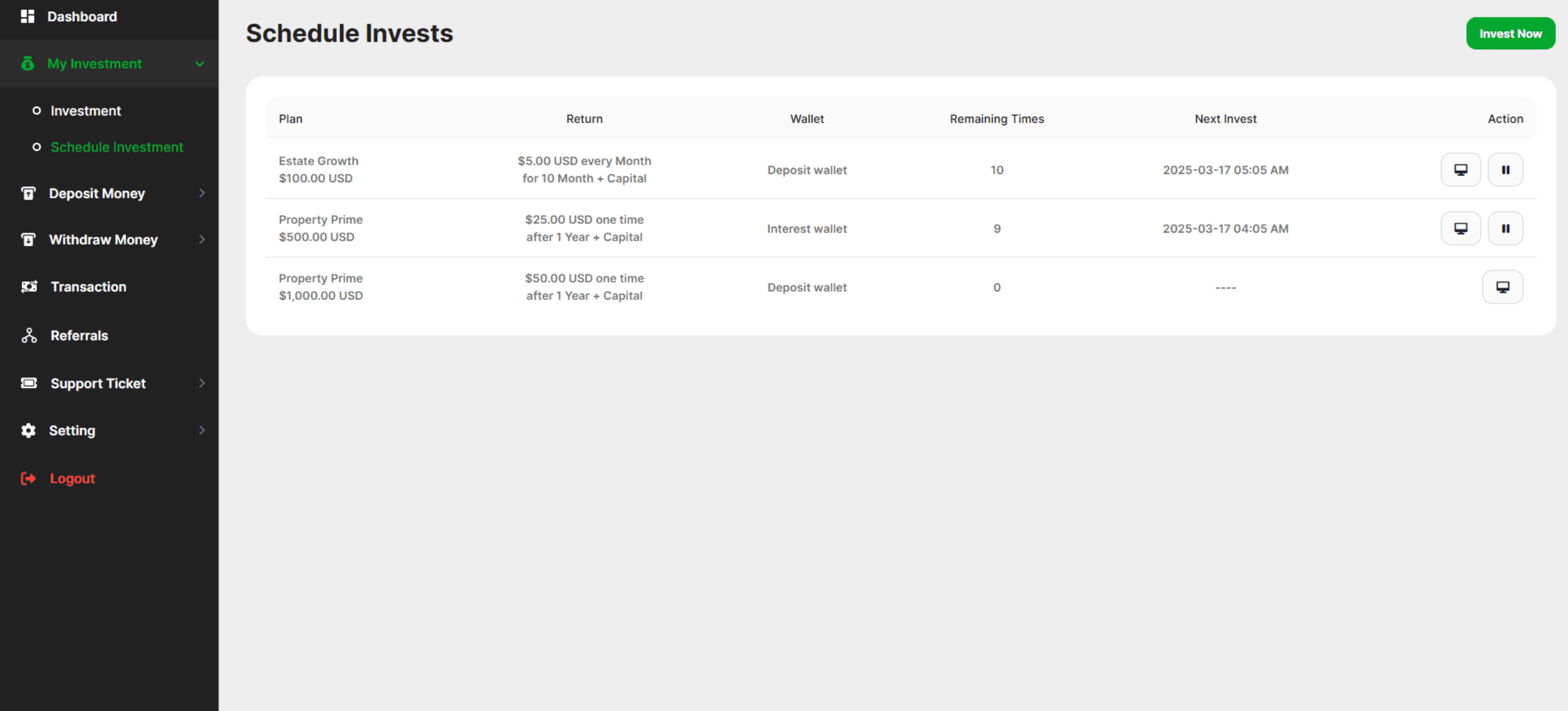
Task: Click the Referrals network icon
Action: 28,335
